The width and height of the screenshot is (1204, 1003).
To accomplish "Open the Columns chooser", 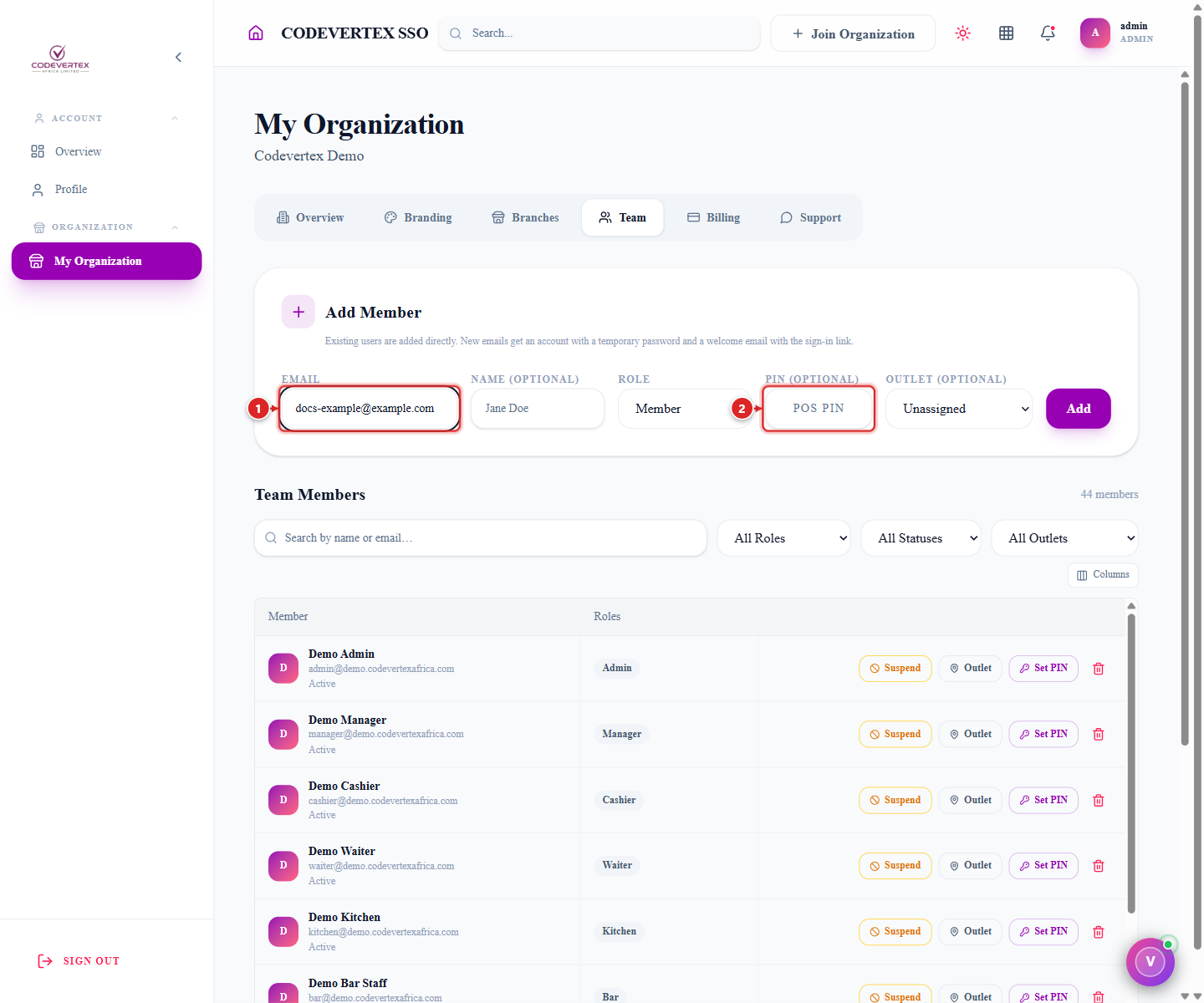I will pyautogui.click(x=1103, y=575).
